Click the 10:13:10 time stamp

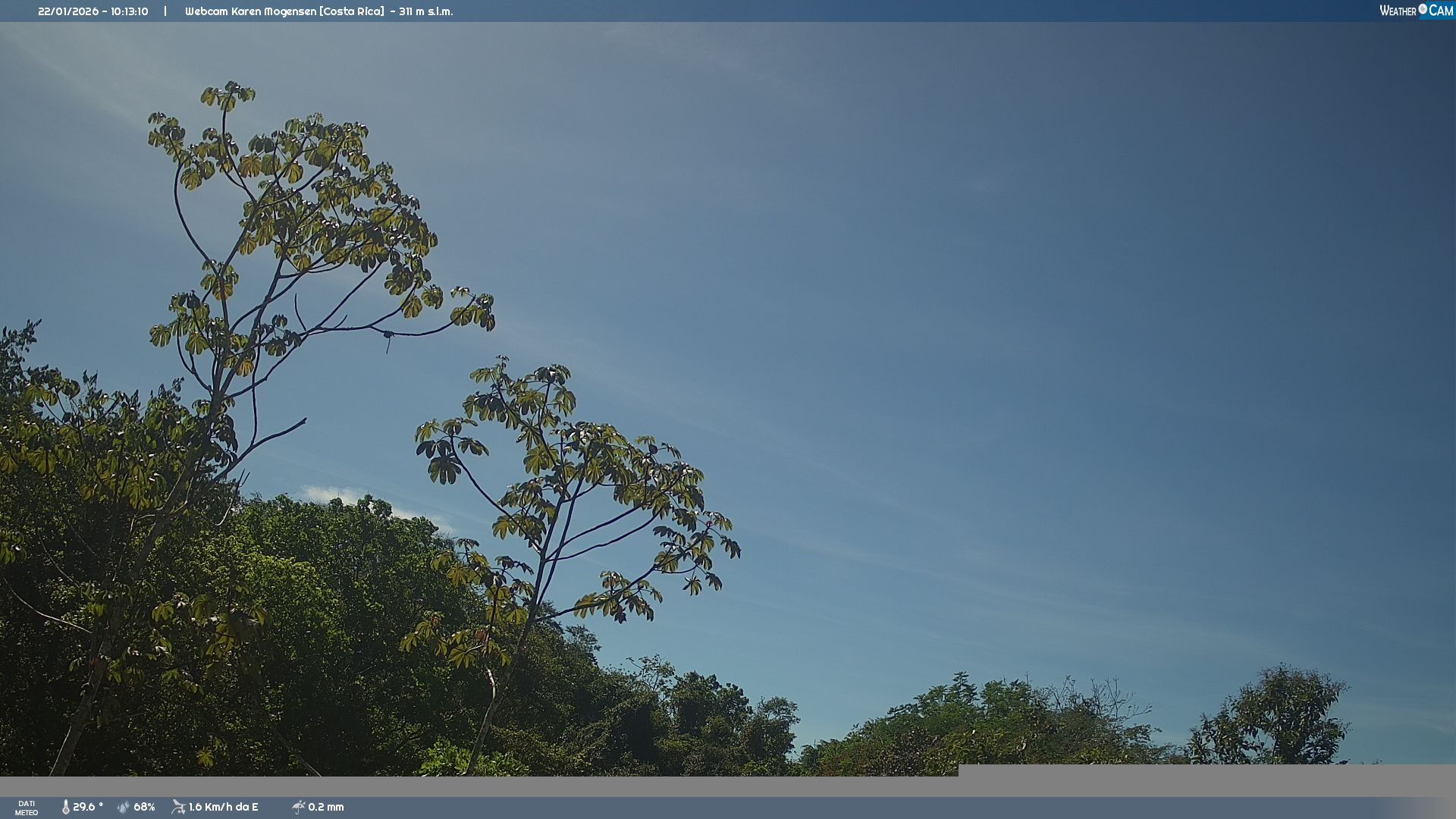tap(130, 11)
